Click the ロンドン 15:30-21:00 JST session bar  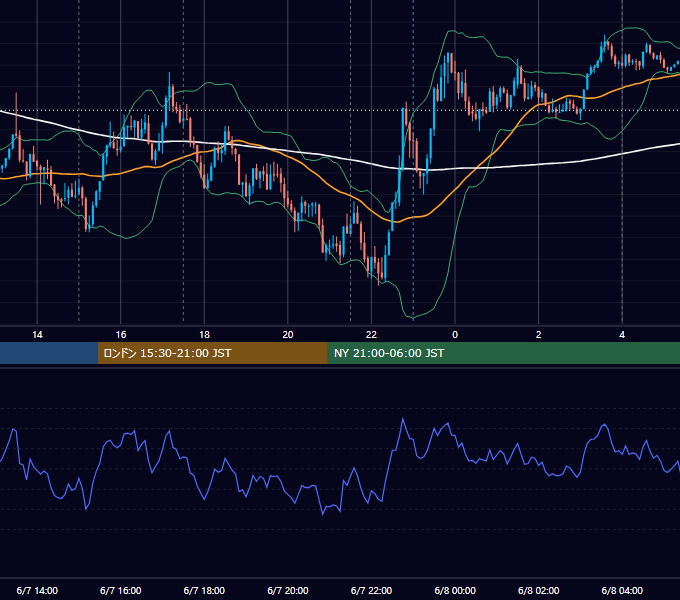212,353
